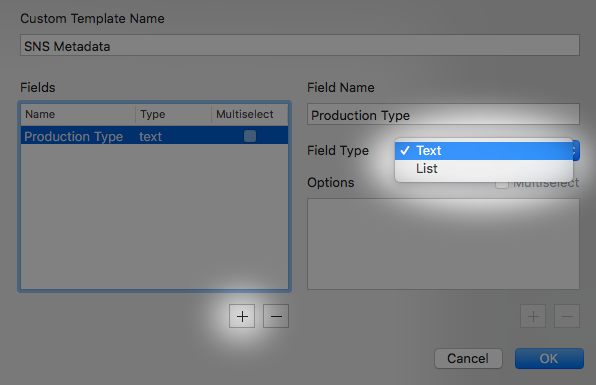Remove an option with minus button under Options
Viewport: 596px width, 385px height.
[567, 316]
